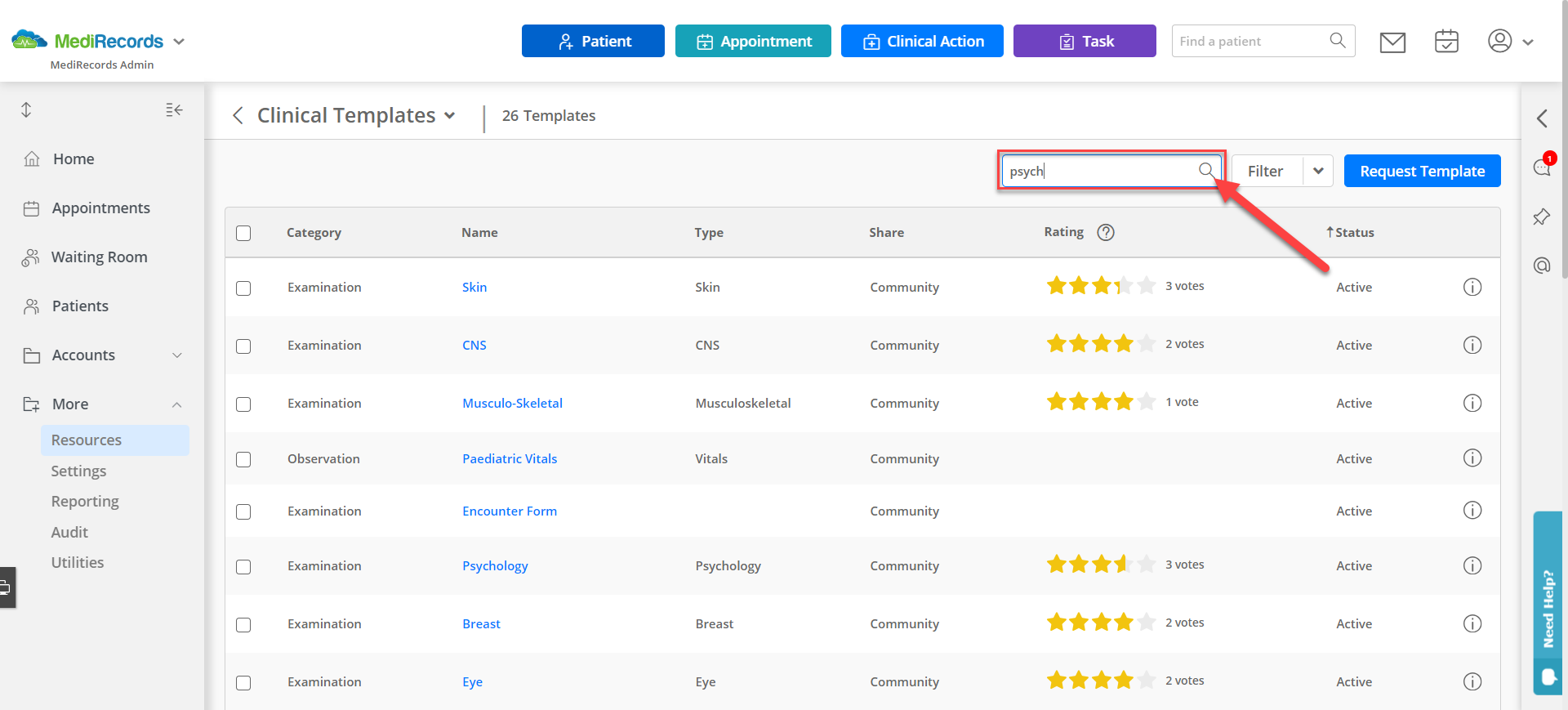The width and height of the screenshot is (1568, 710).
Task: Click the monitor tab on left edge
Action: coord(7,587)
